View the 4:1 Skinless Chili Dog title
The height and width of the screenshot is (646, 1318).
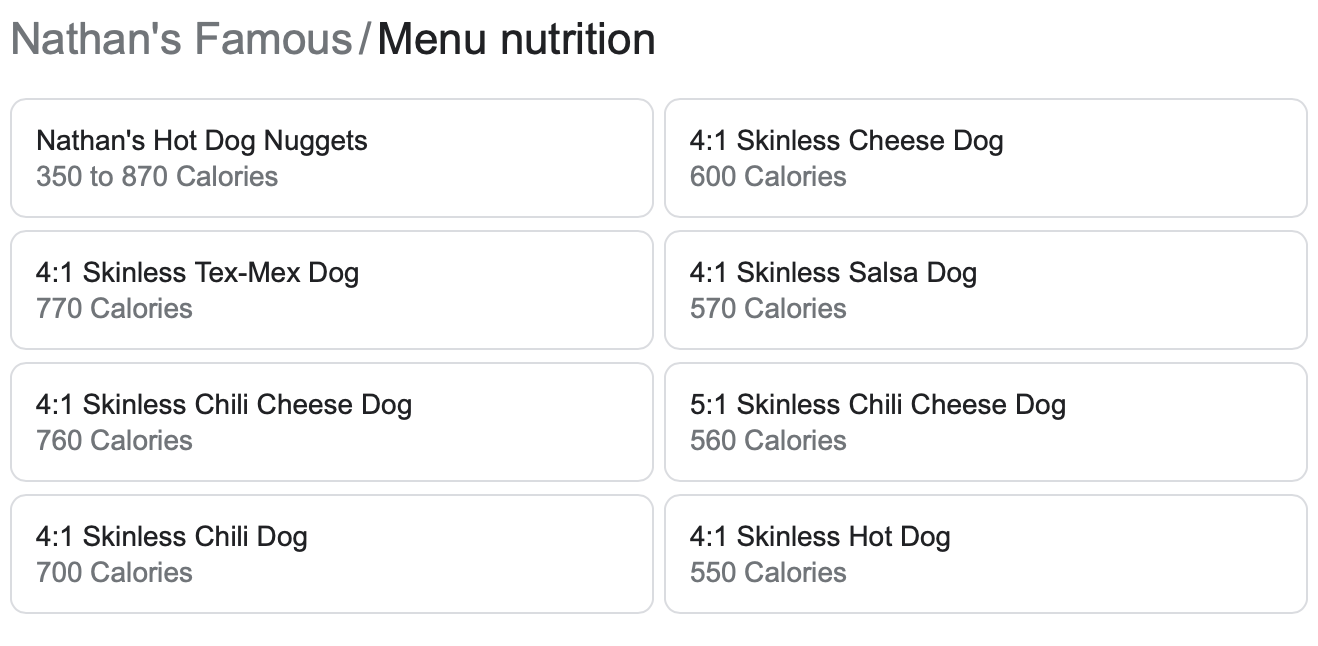(x=171, y=537)
